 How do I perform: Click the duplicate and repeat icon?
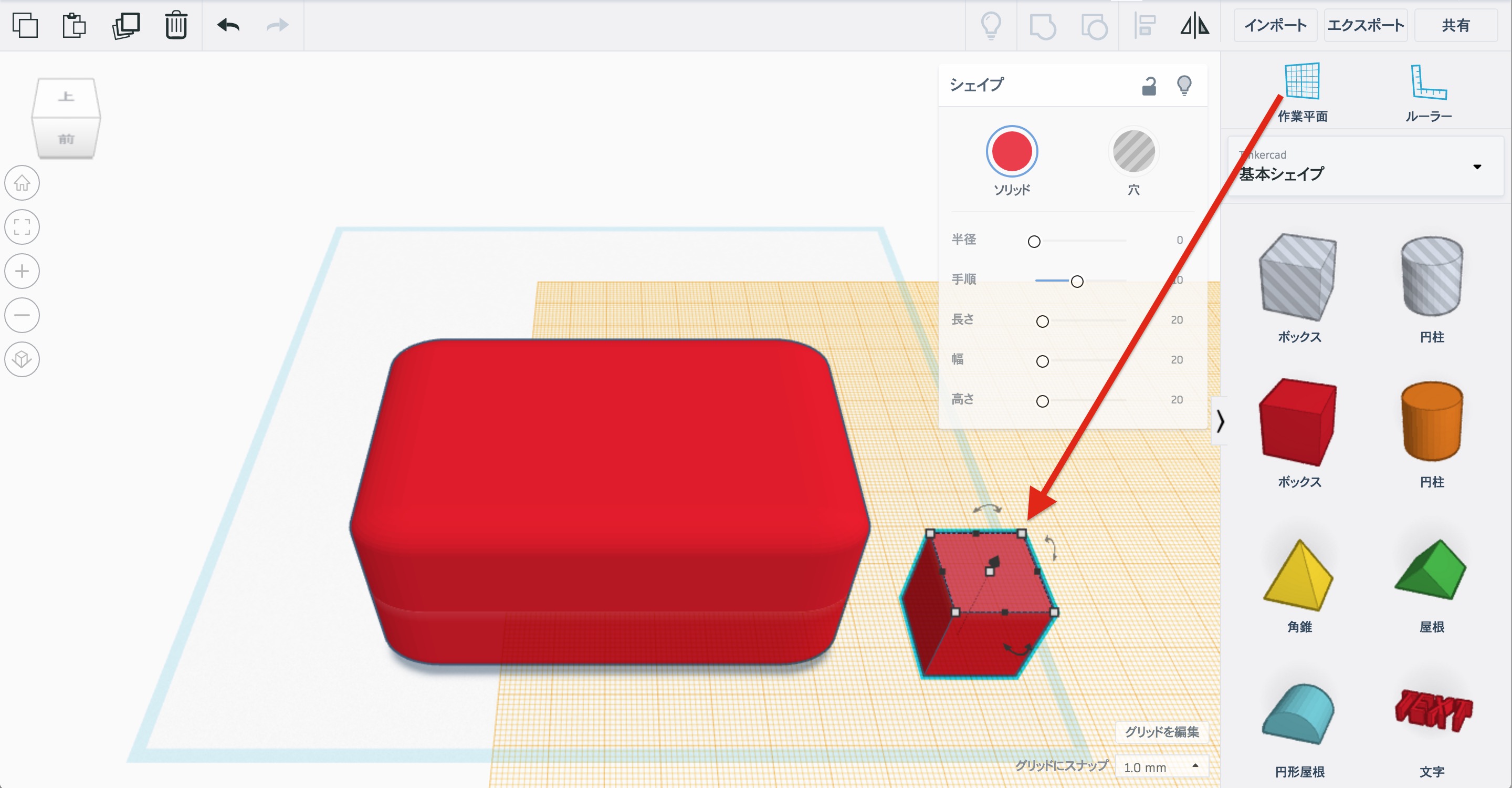pyautogui.click(x=125, y=25)
